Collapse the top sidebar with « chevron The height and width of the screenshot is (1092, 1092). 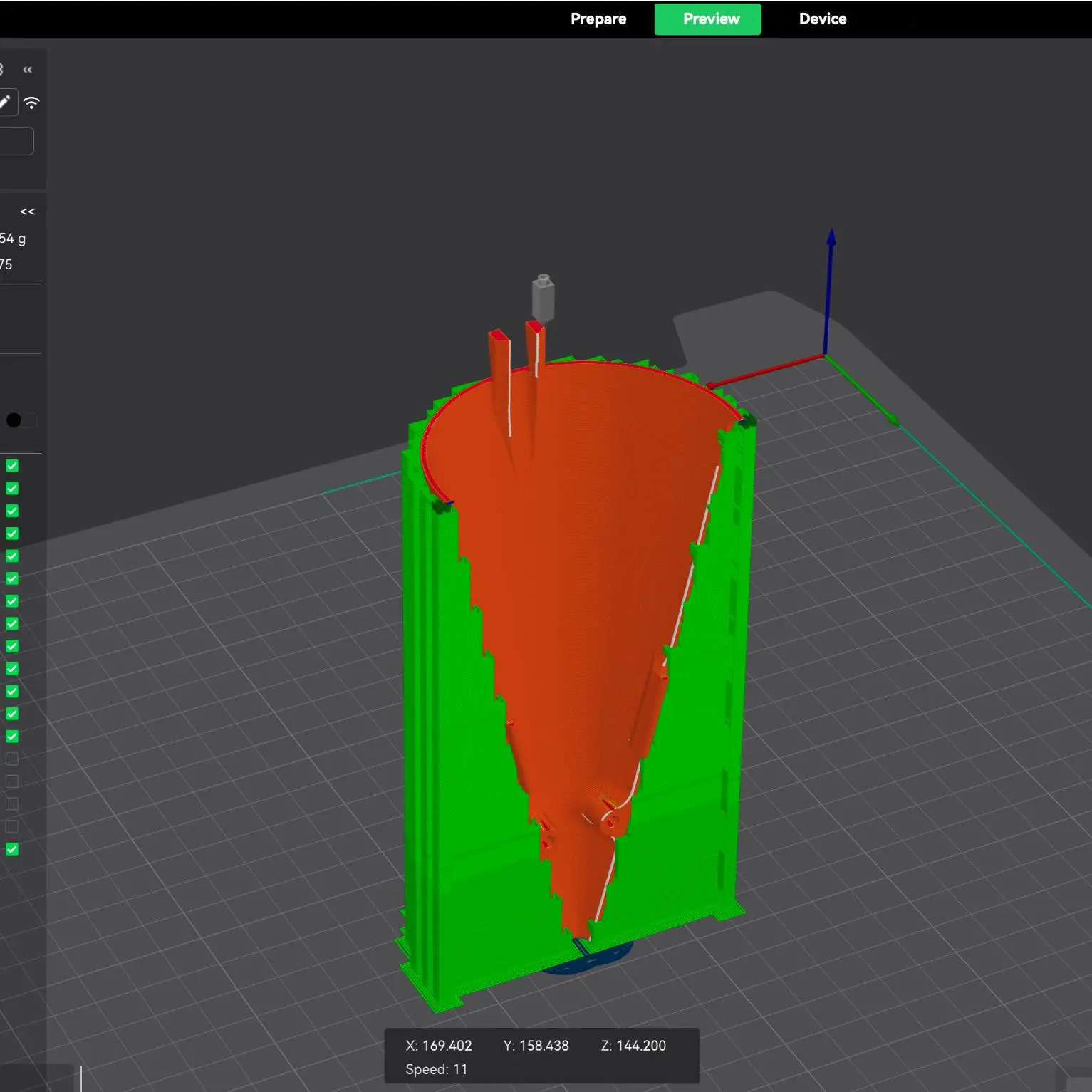[28, 70]
